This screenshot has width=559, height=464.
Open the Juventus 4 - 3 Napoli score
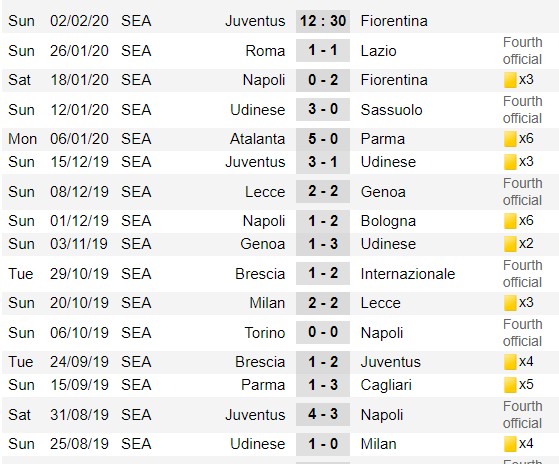coord(323,414)
